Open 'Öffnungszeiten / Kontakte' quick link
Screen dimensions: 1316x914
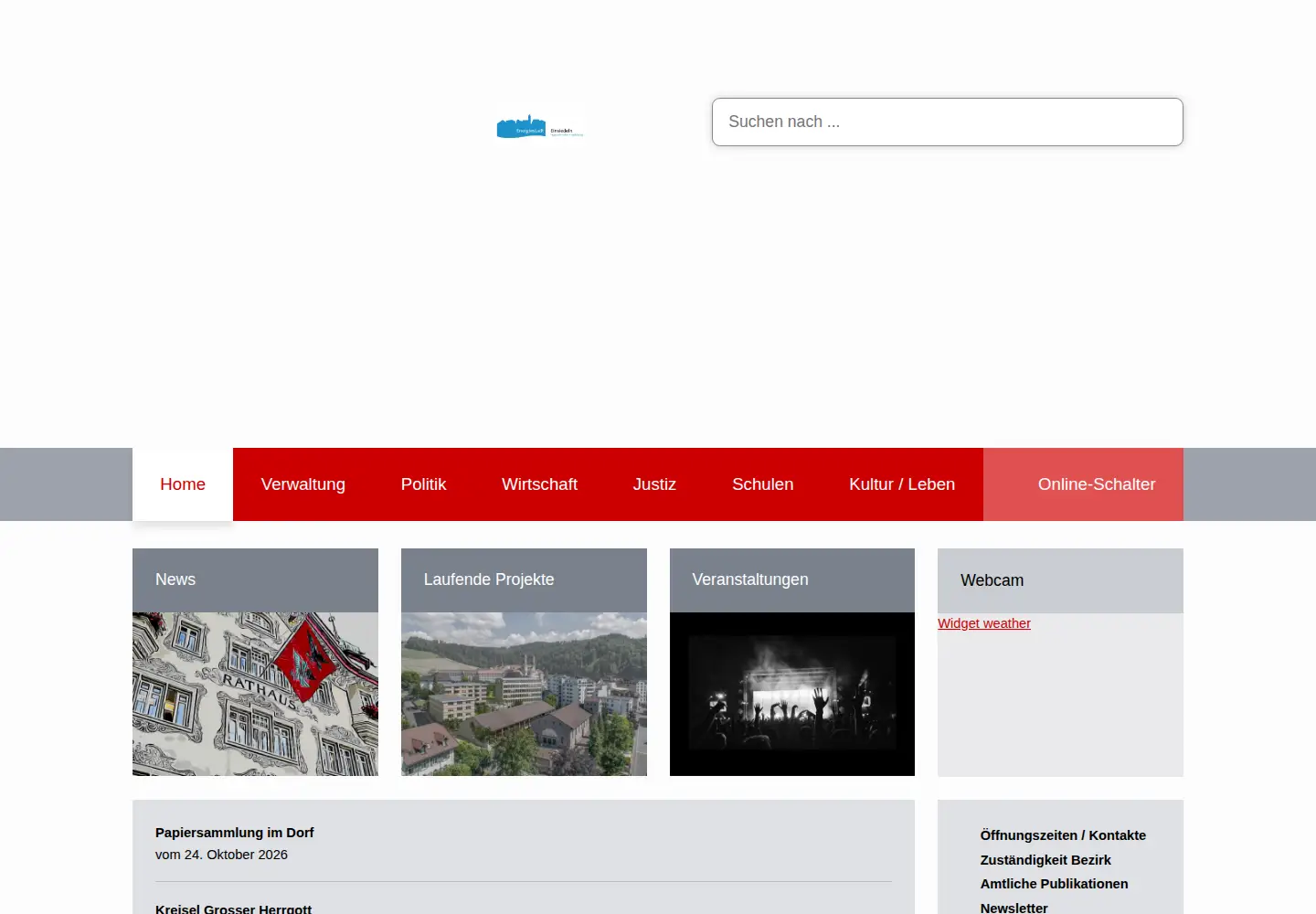1063,835
